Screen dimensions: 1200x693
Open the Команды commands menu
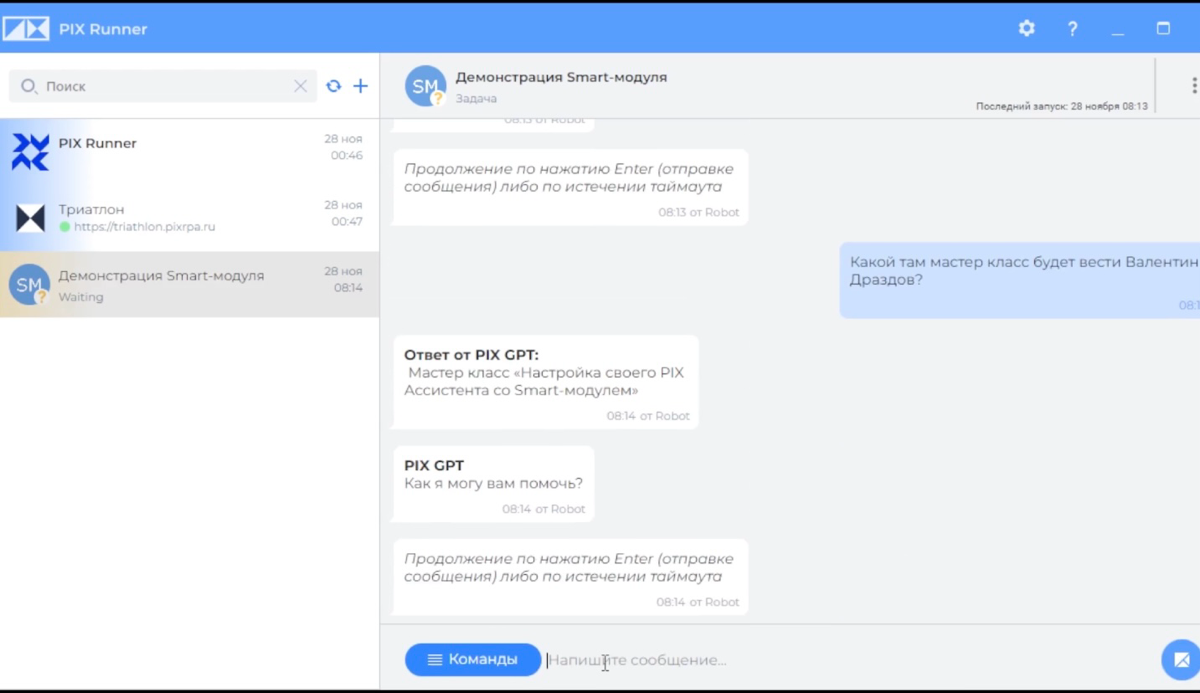coord(473,659)
